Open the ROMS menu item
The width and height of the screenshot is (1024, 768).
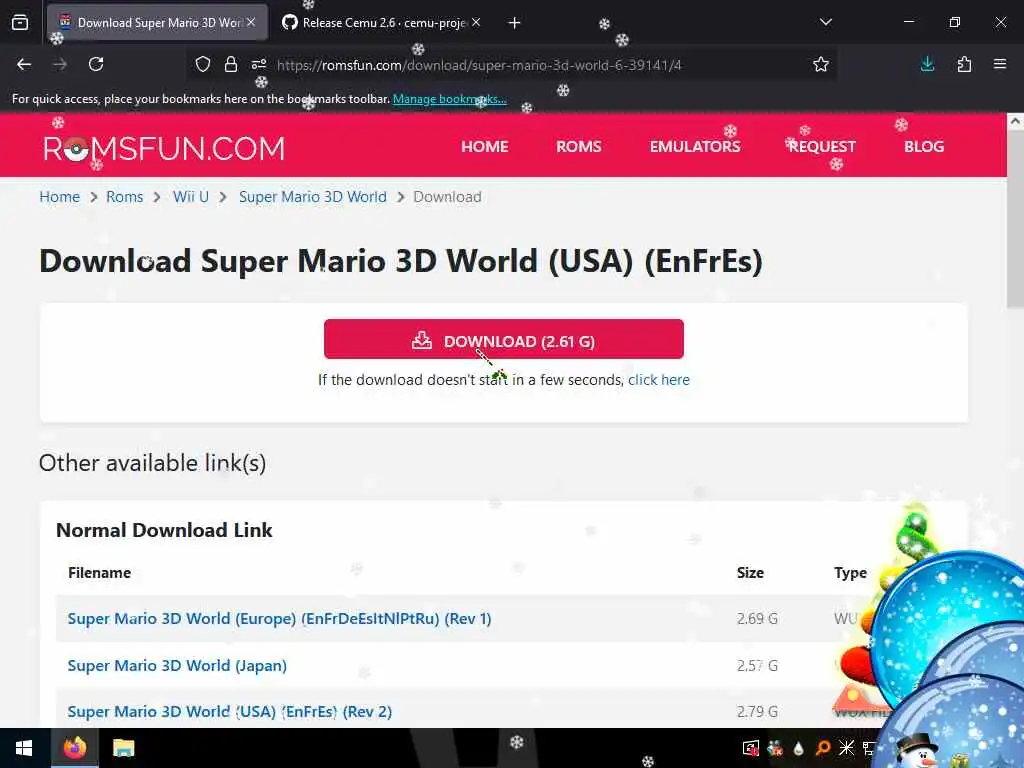pyautogui.click(x=579, y=146)
